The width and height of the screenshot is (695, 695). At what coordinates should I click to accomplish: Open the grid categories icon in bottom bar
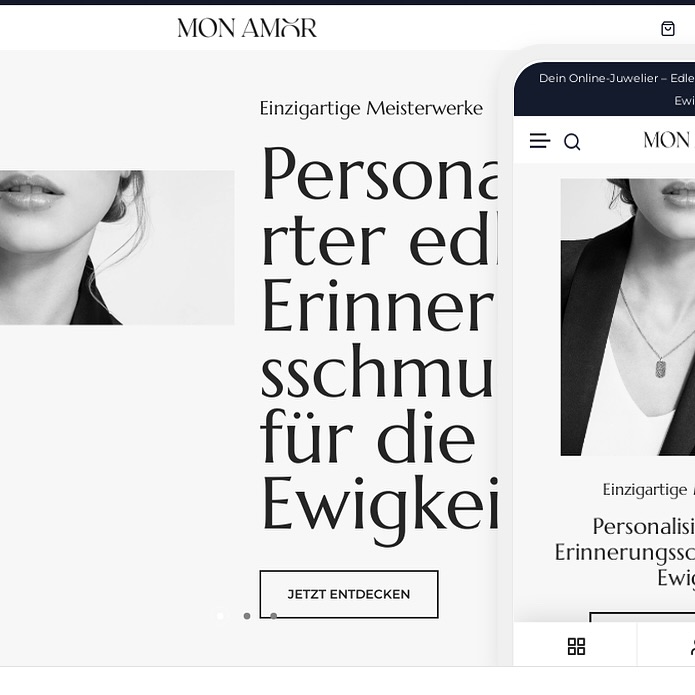[576, 646]
